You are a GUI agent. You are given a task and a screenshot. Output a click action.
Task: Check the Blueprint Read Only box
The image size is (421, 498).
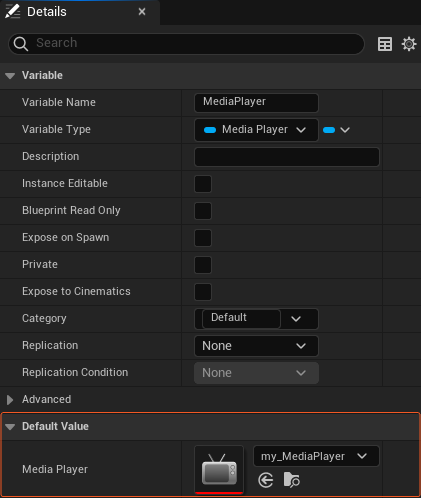203,211
